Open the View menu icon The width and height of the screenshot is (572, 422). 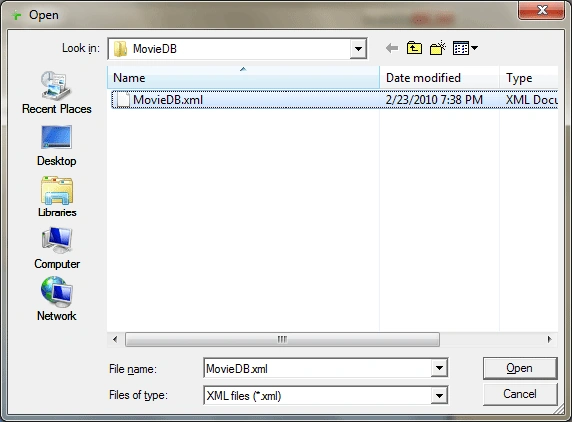[461, 48]
